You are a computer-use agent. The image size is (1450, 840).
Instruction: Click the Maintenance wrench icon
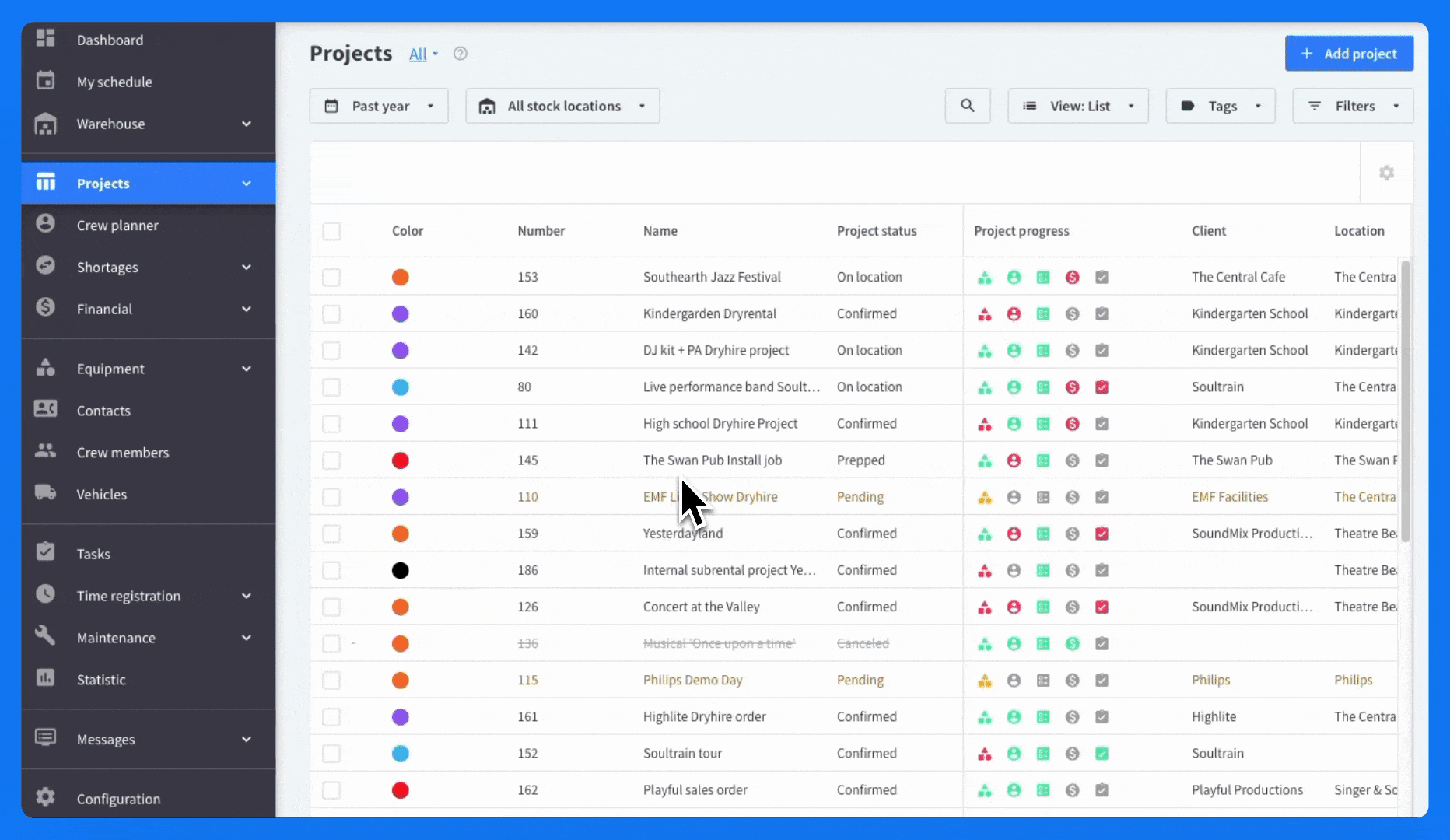[46, 636]
